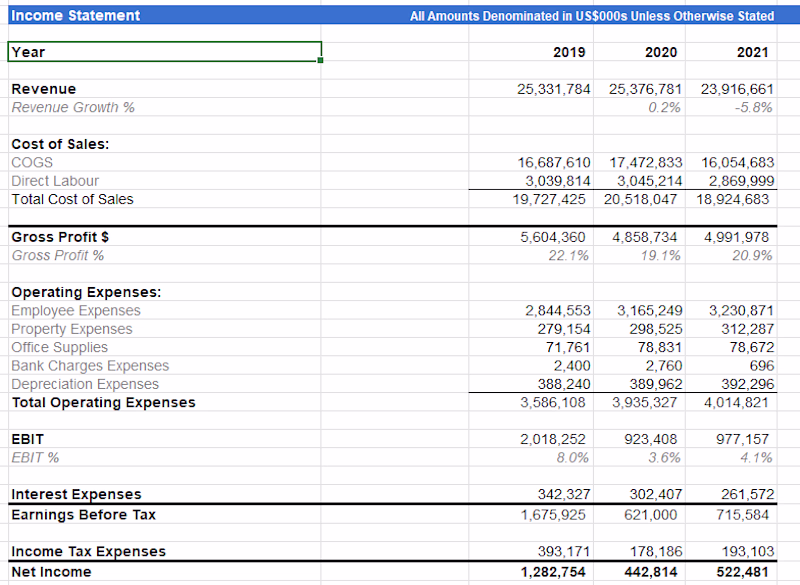Select the 22.1% gross profit cell

(x=568, y=255)
